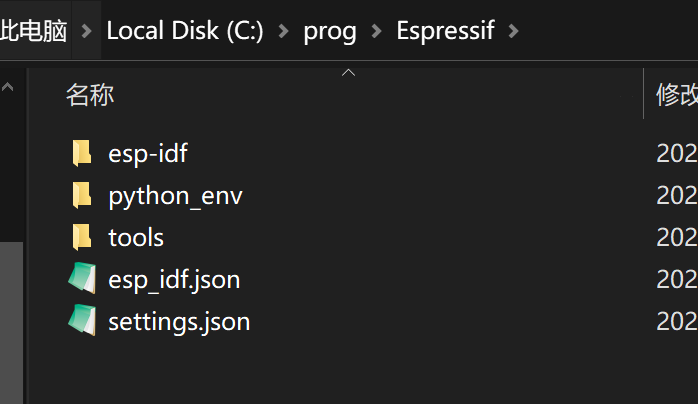Navigate to 此电脑 in the address bar
The width and height of the screenshot is (698, 404).
tap(34, 32)
